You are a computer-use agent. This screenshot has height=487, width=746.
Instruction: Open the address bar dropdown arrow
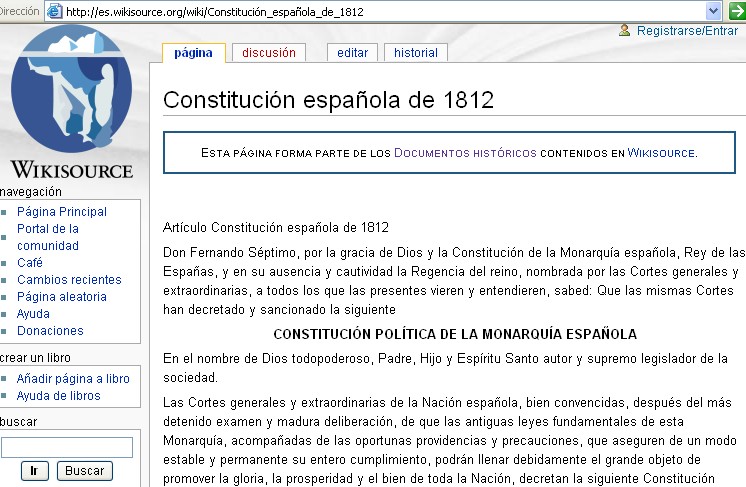pos(713,11)
